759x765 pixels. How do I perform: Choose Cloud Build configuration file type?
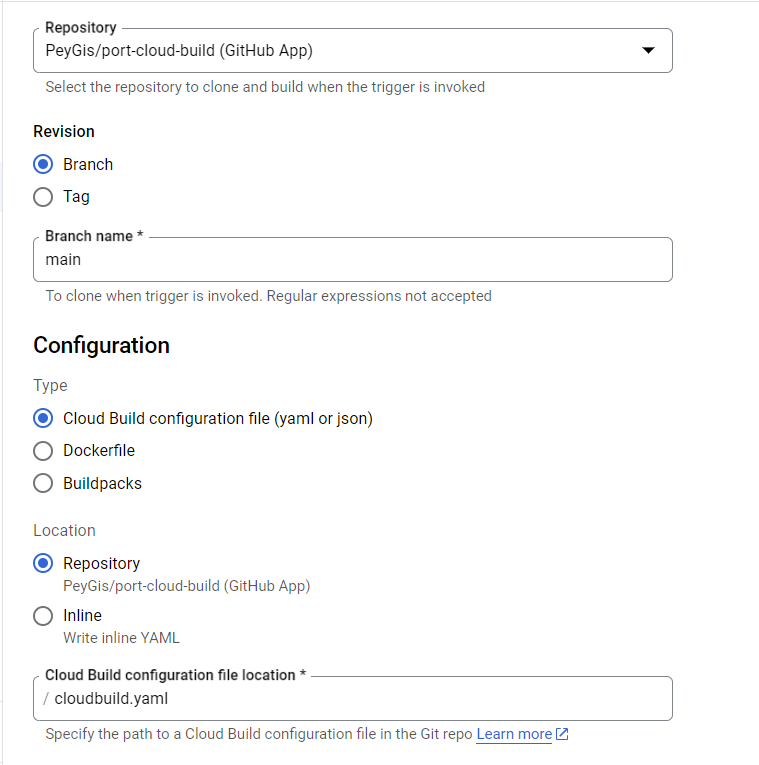click(x=43, y=418)
